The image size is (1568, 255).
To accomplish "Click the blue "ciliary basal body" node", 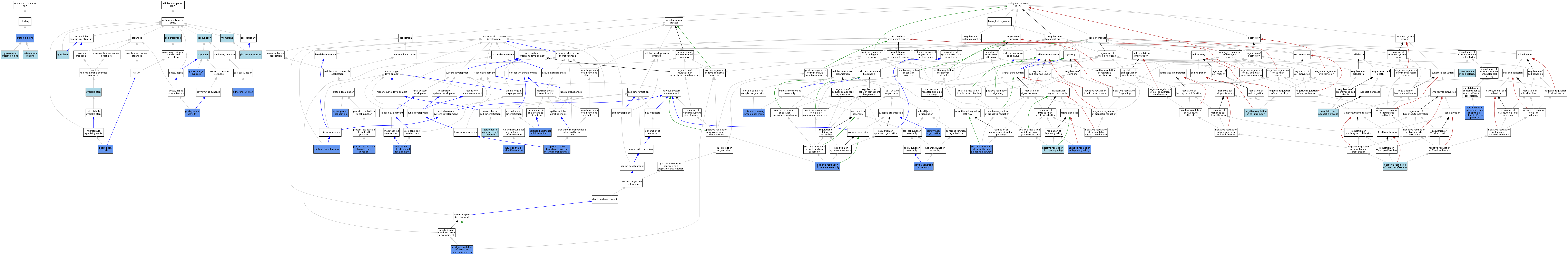I will coord(105,149).
